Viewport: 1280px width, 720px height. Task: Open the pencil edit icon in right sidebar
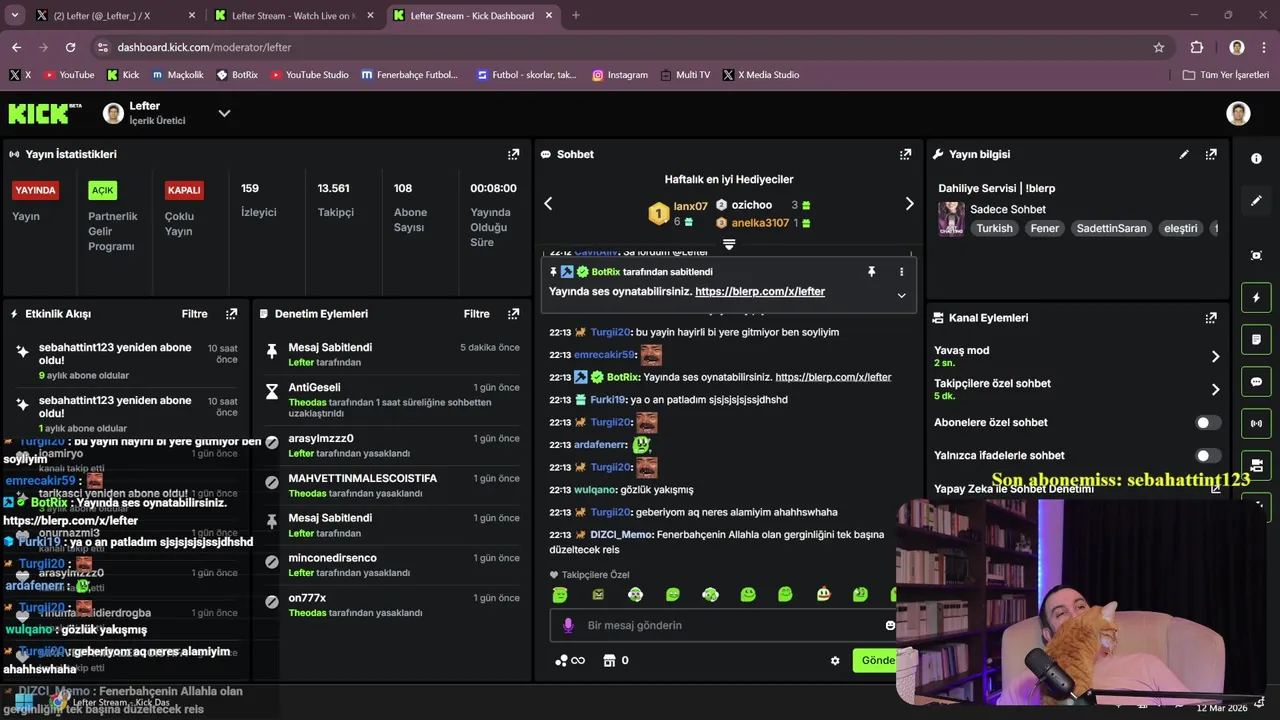pos(1256,201)
